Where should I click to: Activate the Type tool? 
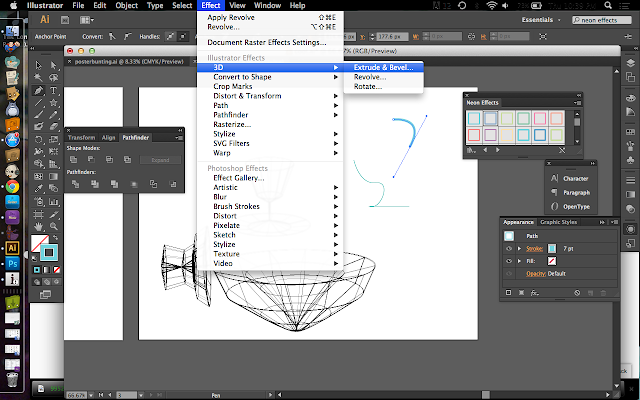tap(53, 90)
